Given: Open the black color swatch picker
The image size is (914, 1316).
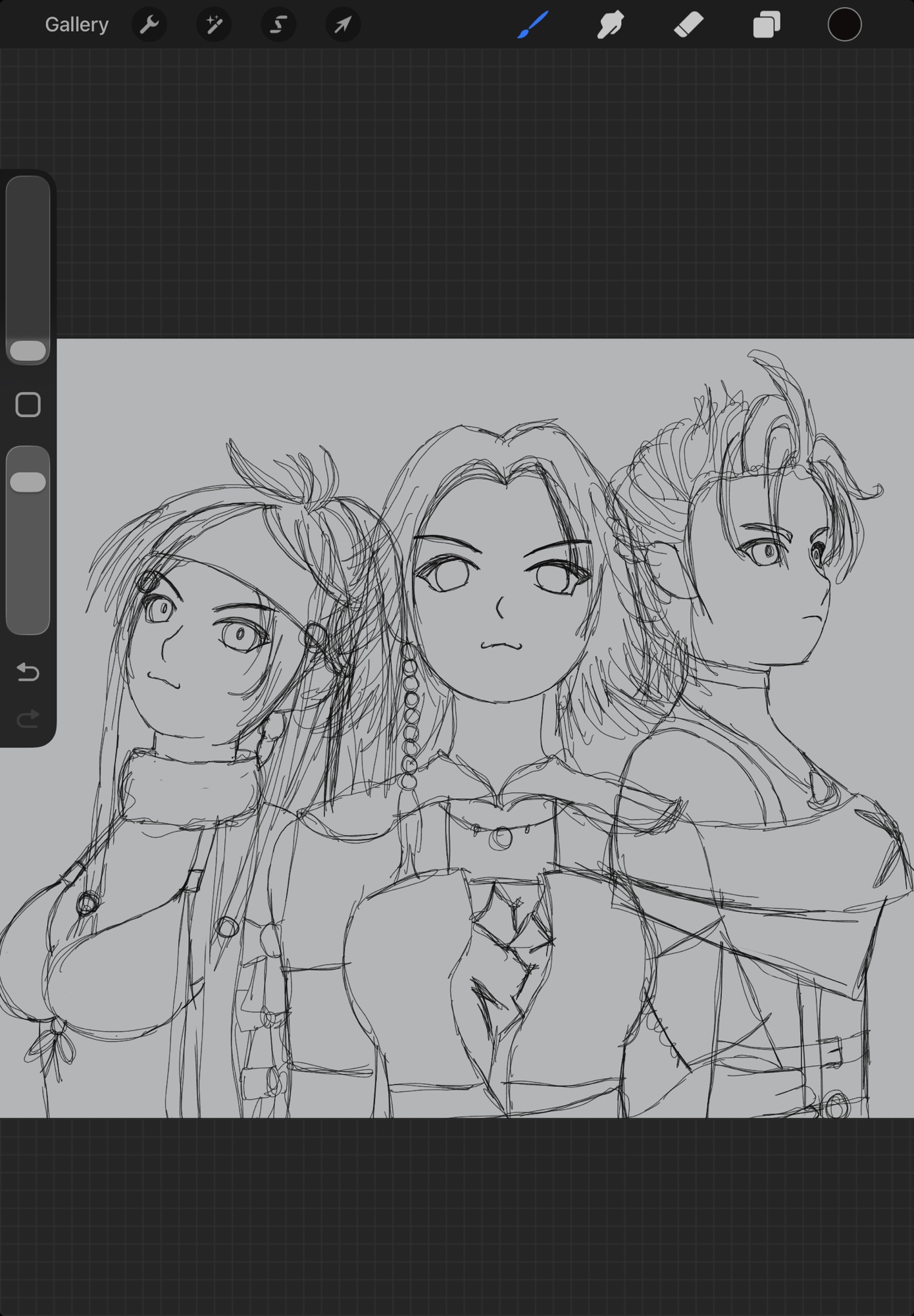Looking at the screenshot, I should pos(844,25).
